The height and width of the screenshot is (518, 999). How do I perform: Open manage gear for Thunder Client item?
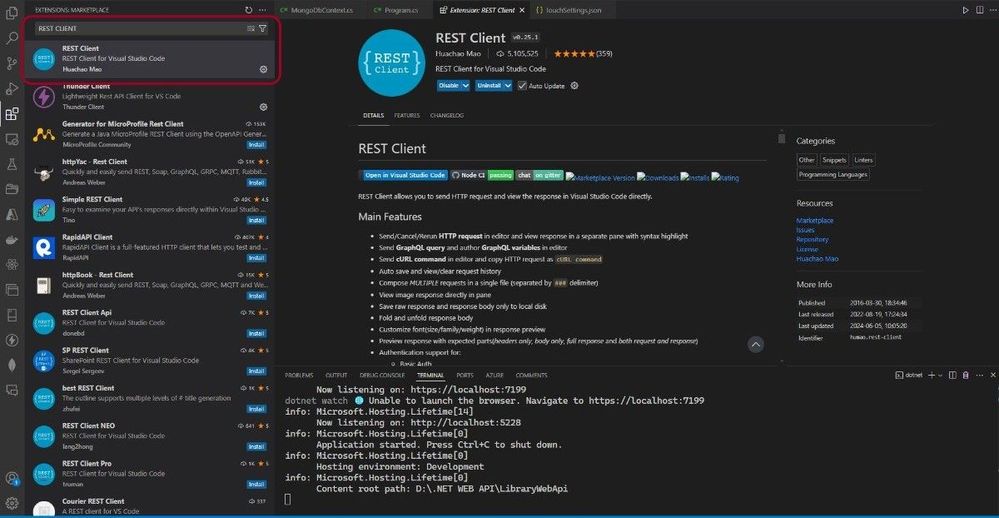263,107
